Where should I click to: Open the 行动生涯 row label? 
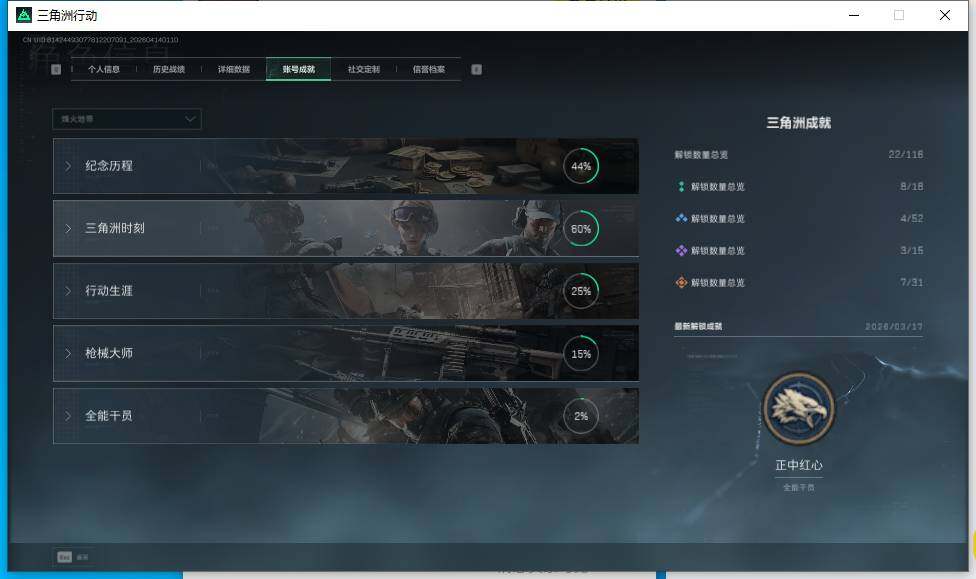coord(109,290)
